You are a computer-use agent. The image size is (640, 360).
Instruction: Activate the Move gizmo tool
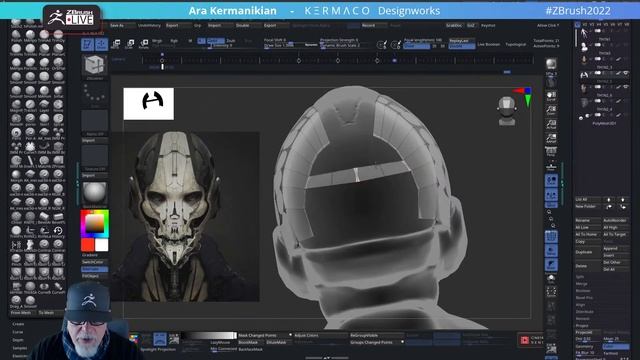tap(116, 44)
